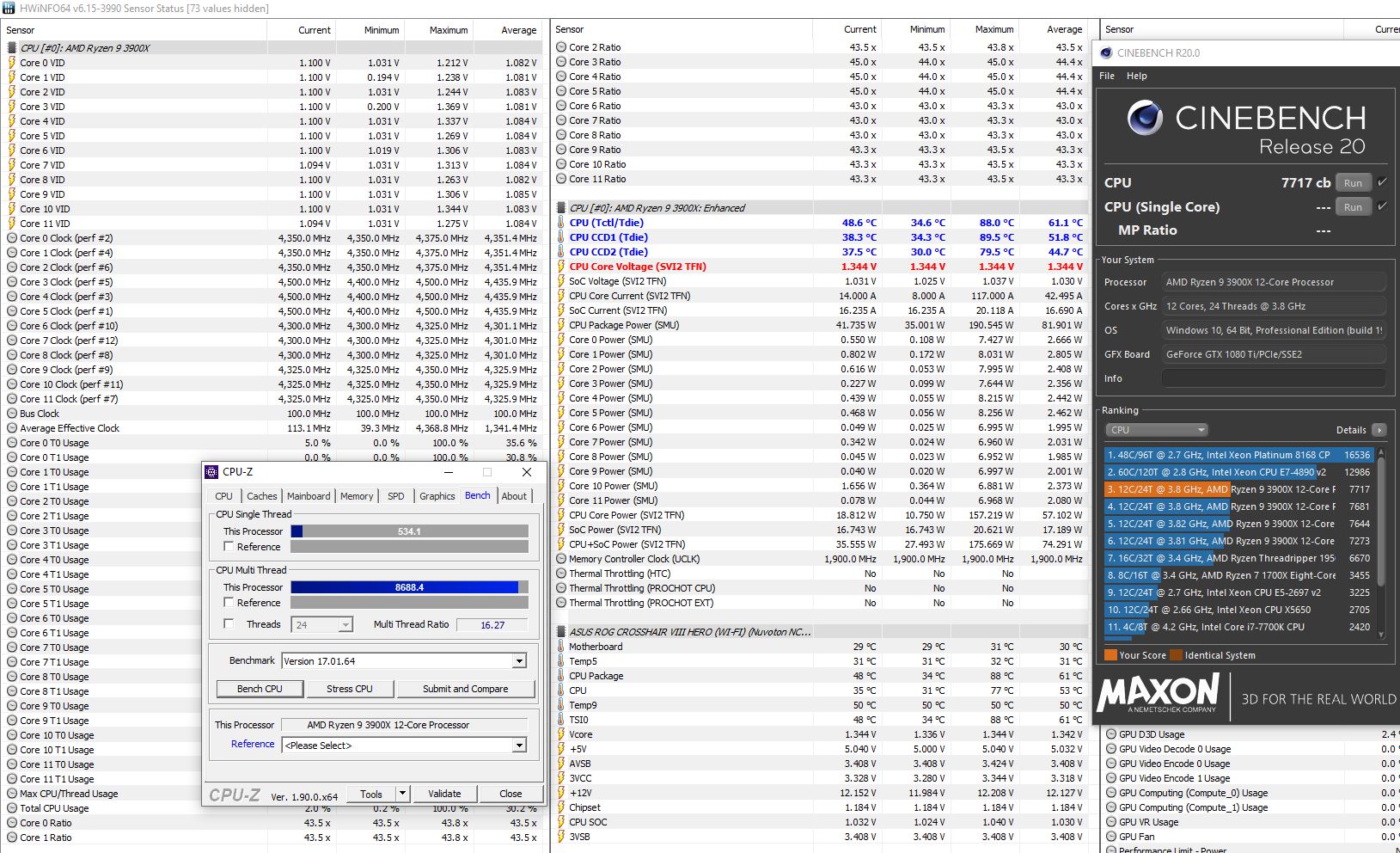Click the icon beside GPU D3D Usage
Screen dimensions: 1400x853
click(x=1110, y=734)
